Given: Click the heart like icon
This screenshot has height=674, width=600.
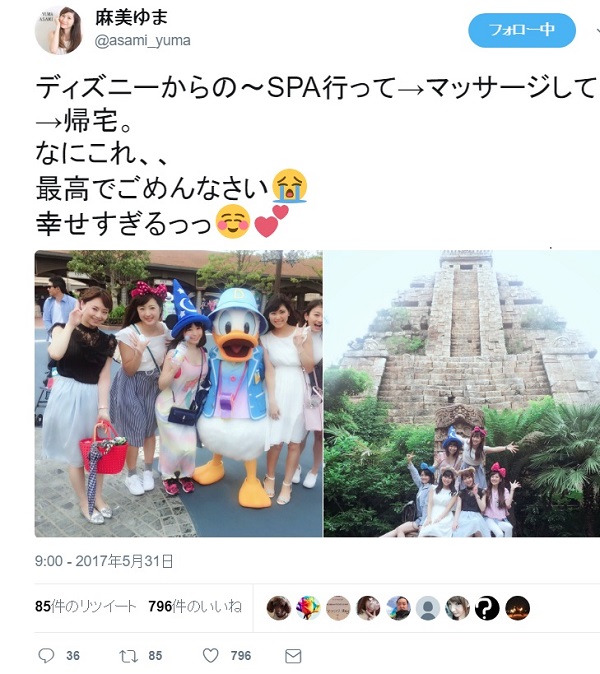Looking at the screenshot, I should point(211,656).
